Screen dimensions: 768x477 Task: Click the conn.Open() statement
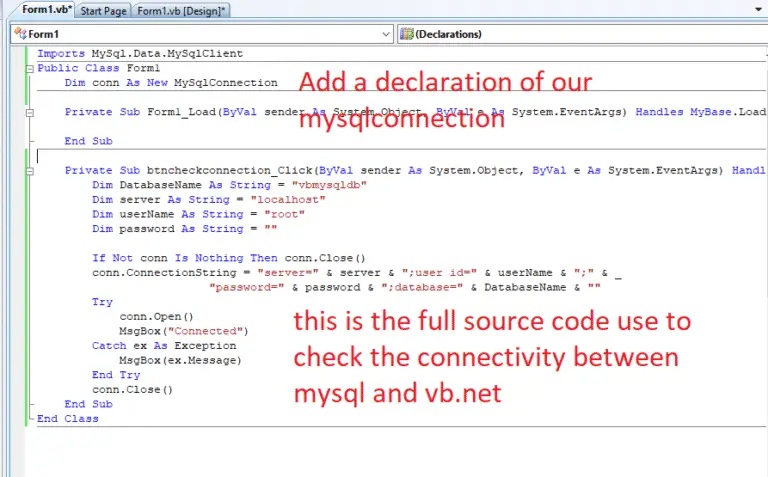click(156, 316)
